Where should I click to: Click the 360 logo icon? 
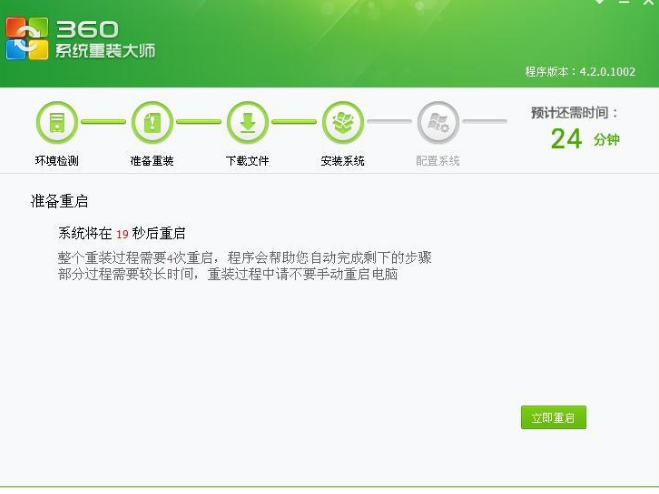[x=25, y=36]
